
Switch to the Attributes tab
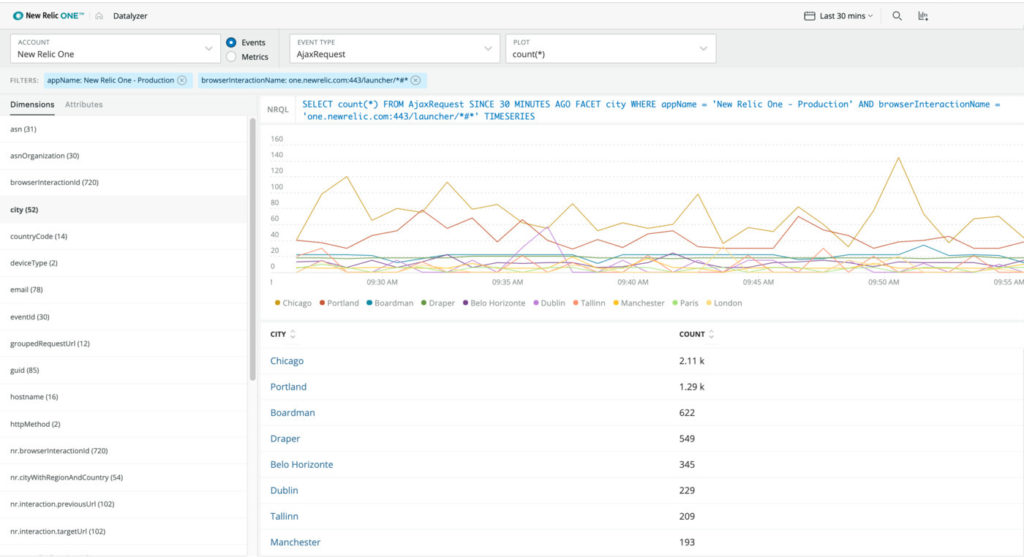point(84,104)
